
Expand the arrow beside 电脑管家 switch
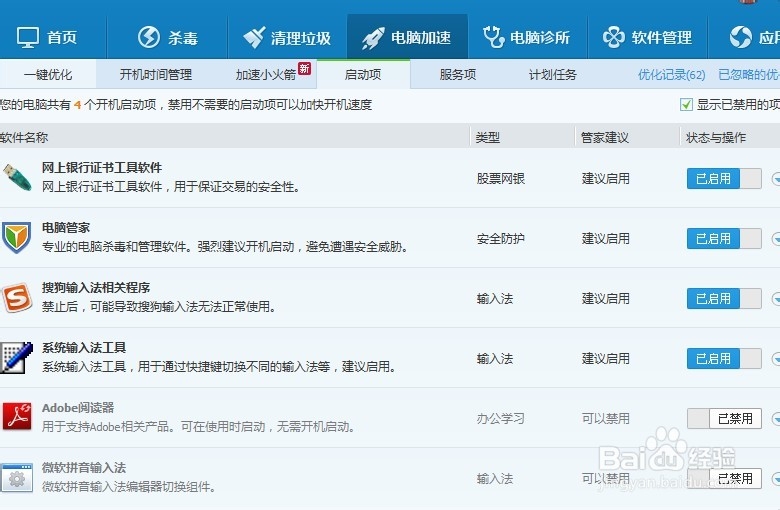click(x=776, y=239)
